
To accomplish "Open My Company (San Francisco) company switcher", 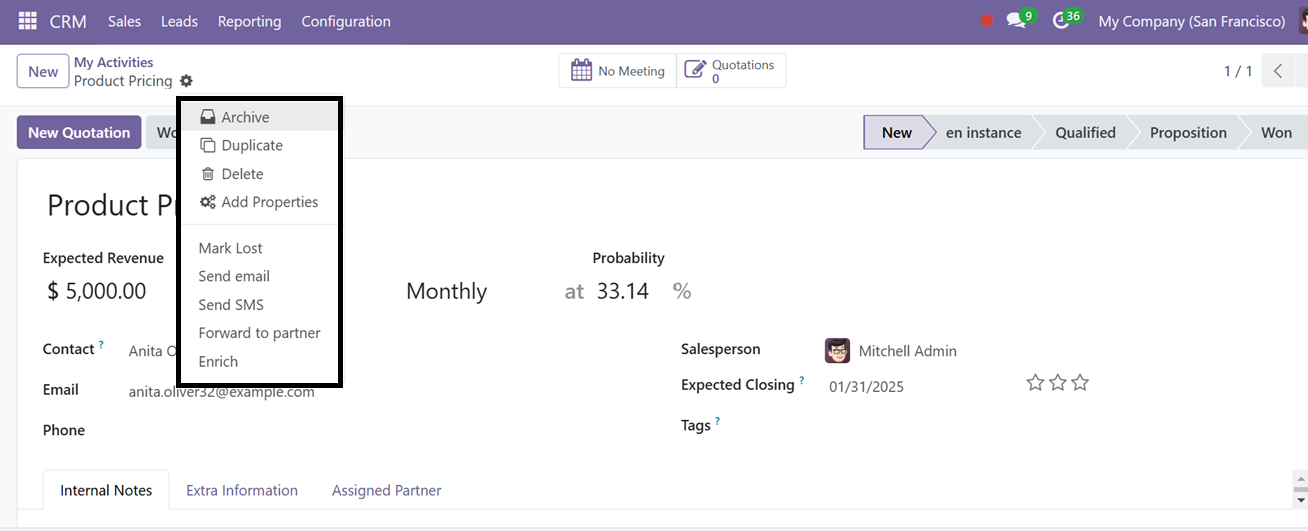I will (1191, 21).
